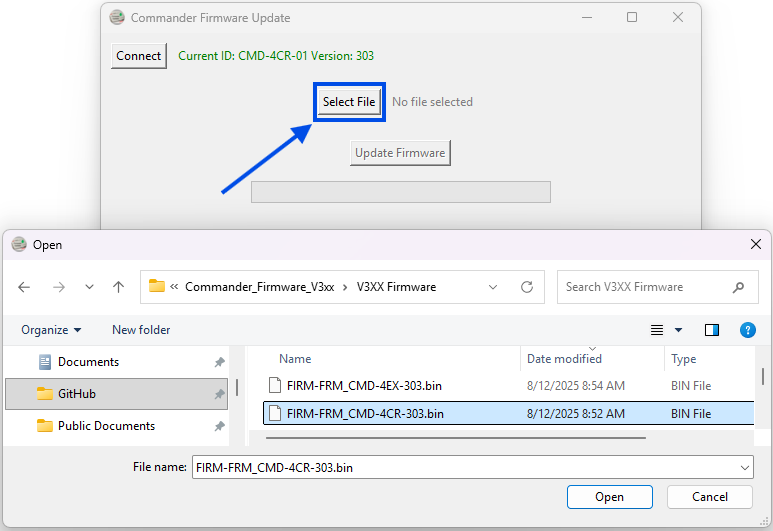Image resolution: width=773 pixels, height=531 pixels.
Task: Click the Search V3XX Firmware field
Action: pyautogui.click(x=645, y=287)
